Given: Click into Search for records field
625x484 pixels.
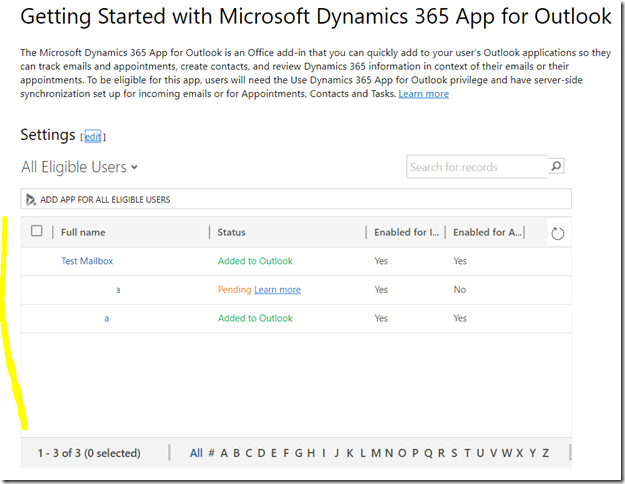Looking at the screenshot, I should [x=477, y=167].
